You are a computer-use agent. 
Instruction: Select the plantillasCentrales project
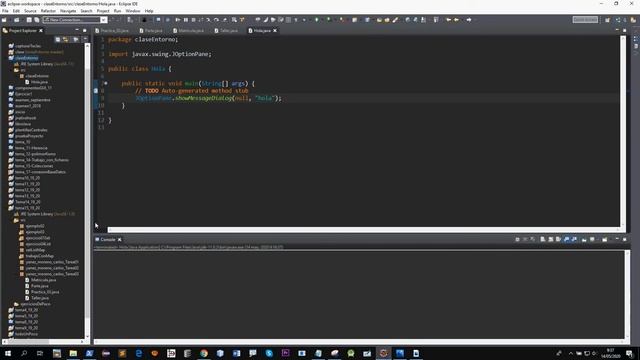31,130
